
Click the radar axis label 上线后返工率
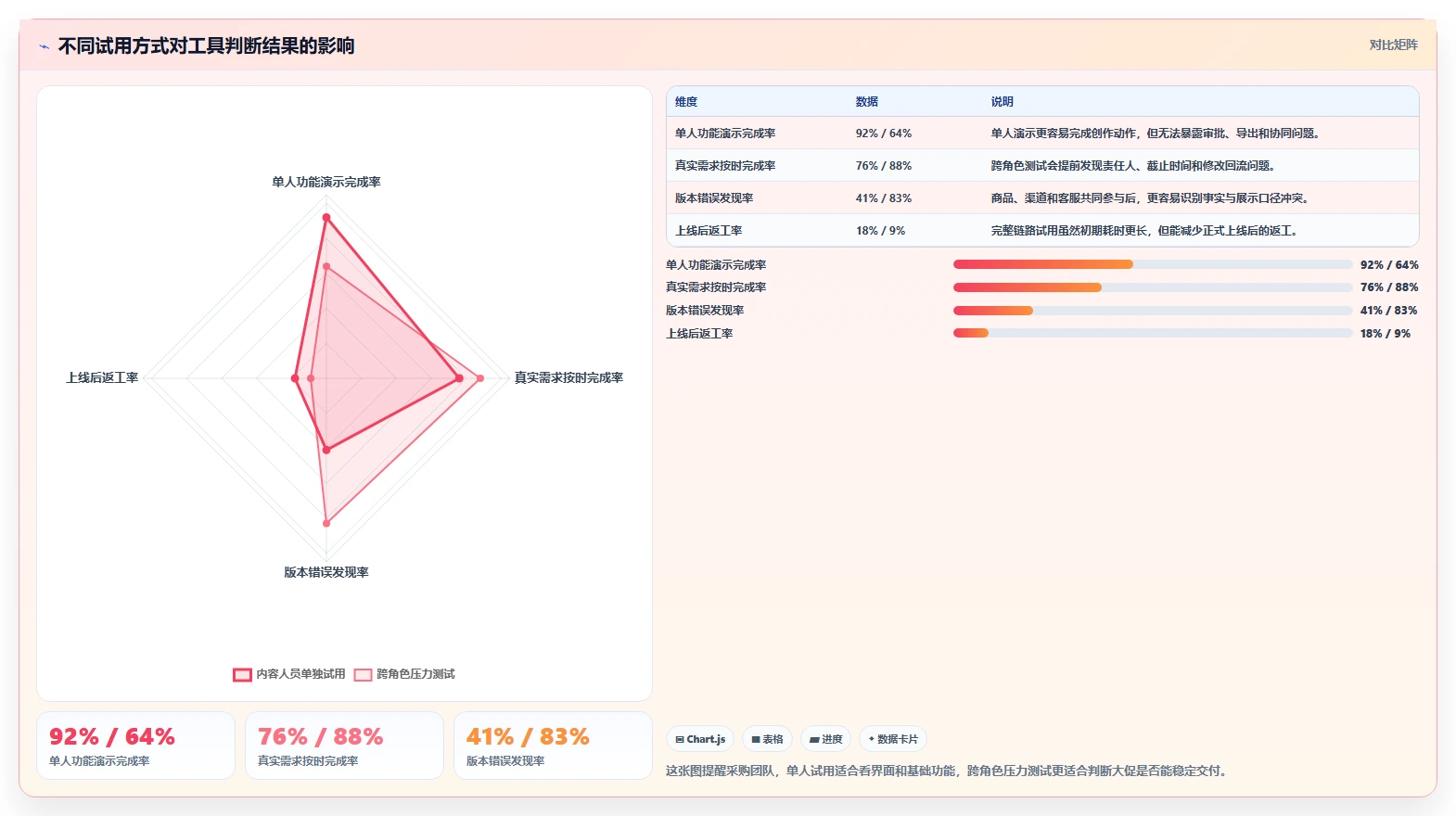[102, 377]
